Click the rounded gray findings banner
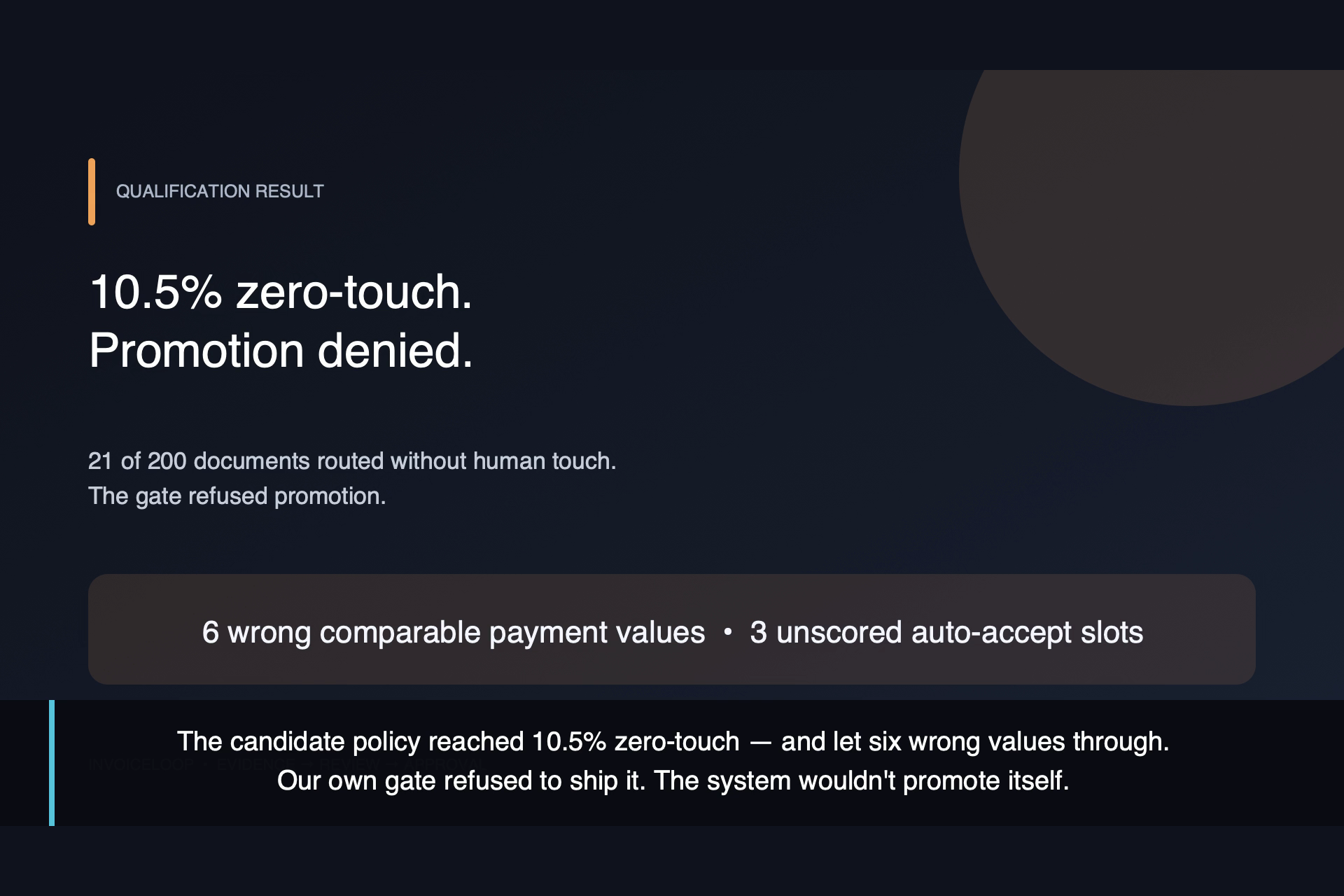 point(672,629)
